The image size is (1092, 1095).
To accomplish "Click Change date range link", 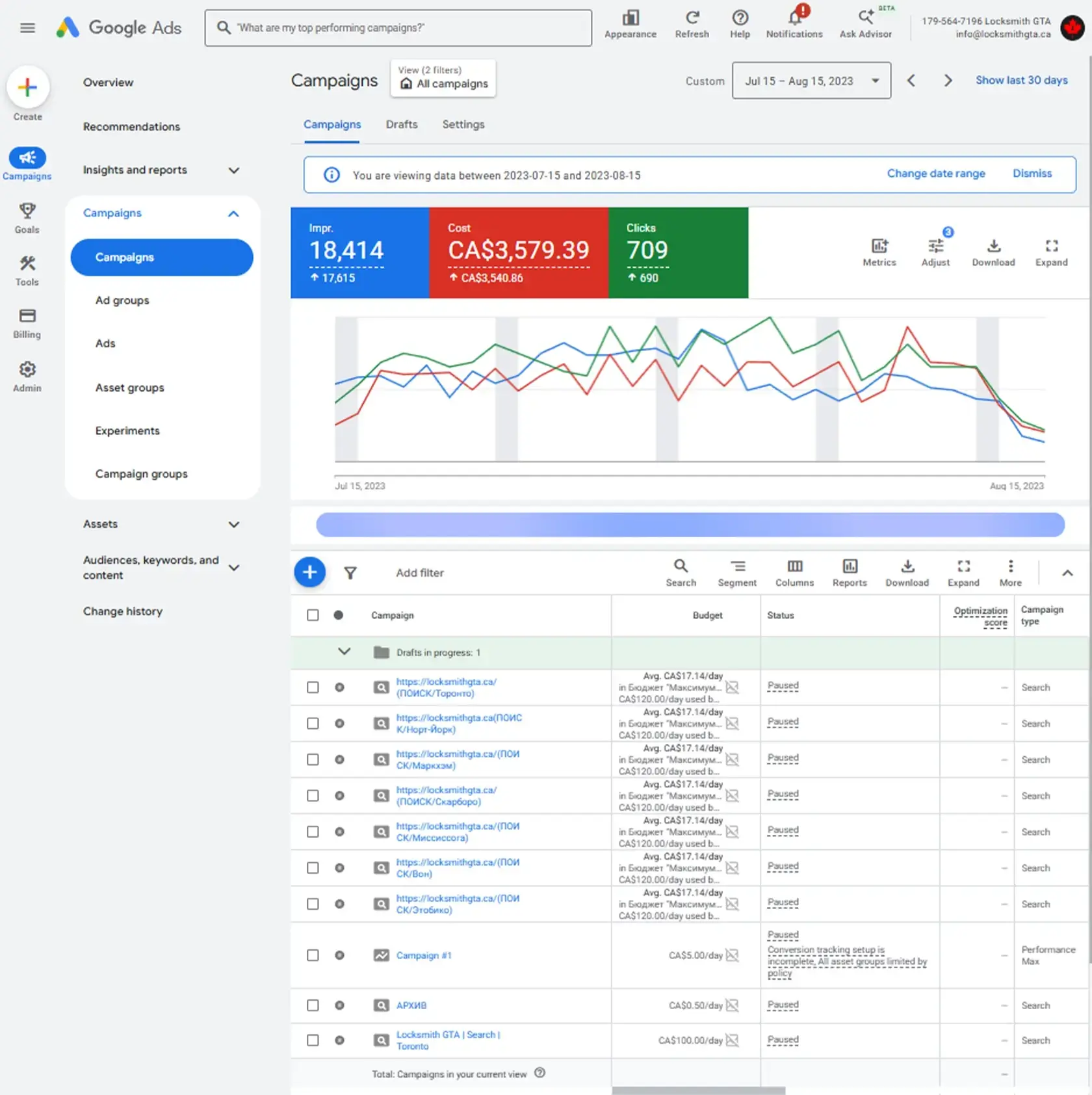I will click(936, 174).
